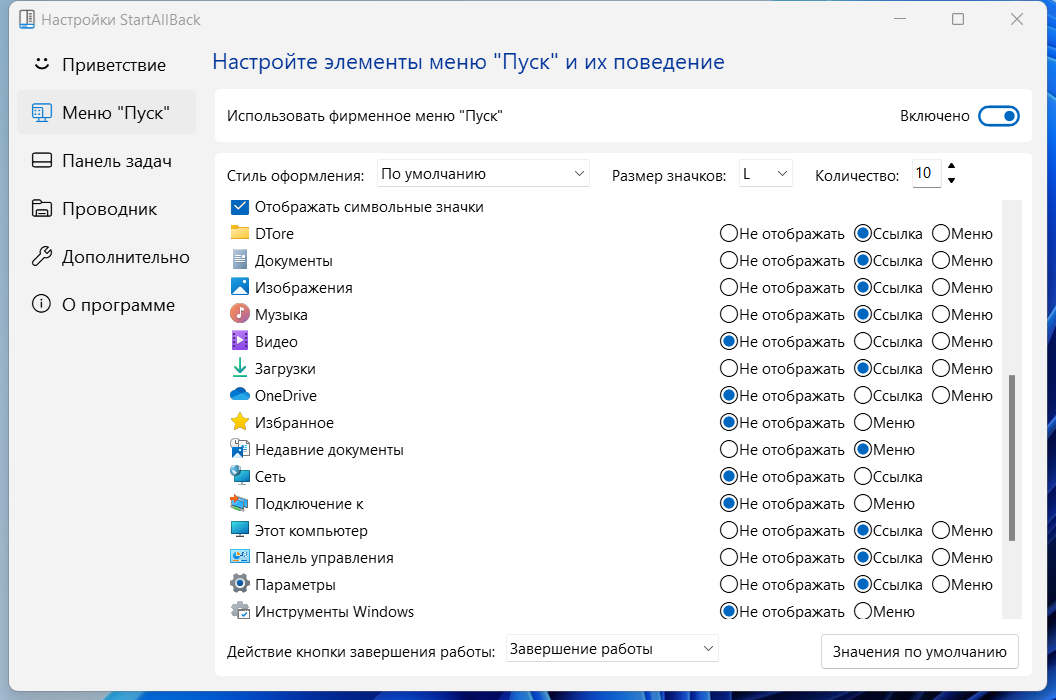Viewport: 1056px width, 700px height.
Task: Open the Дополнительно section
Action: click(x=106, y=257)
